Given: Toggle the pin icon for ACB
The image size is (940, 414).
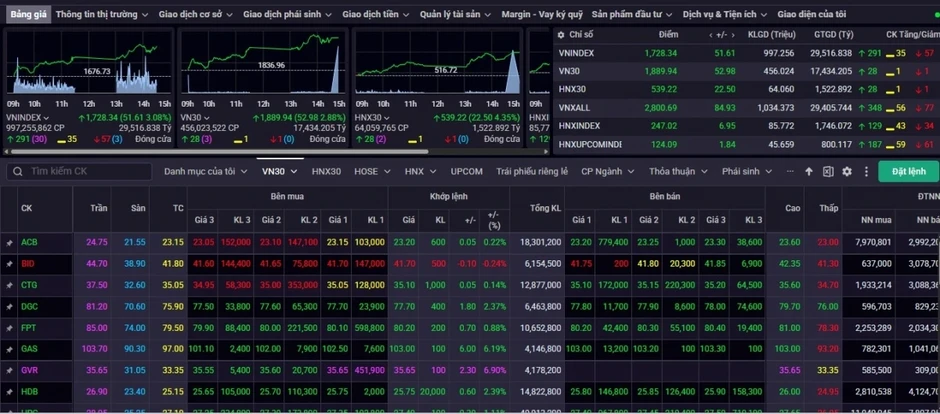Looking at the screenshot, I should [x=9, y=243].
